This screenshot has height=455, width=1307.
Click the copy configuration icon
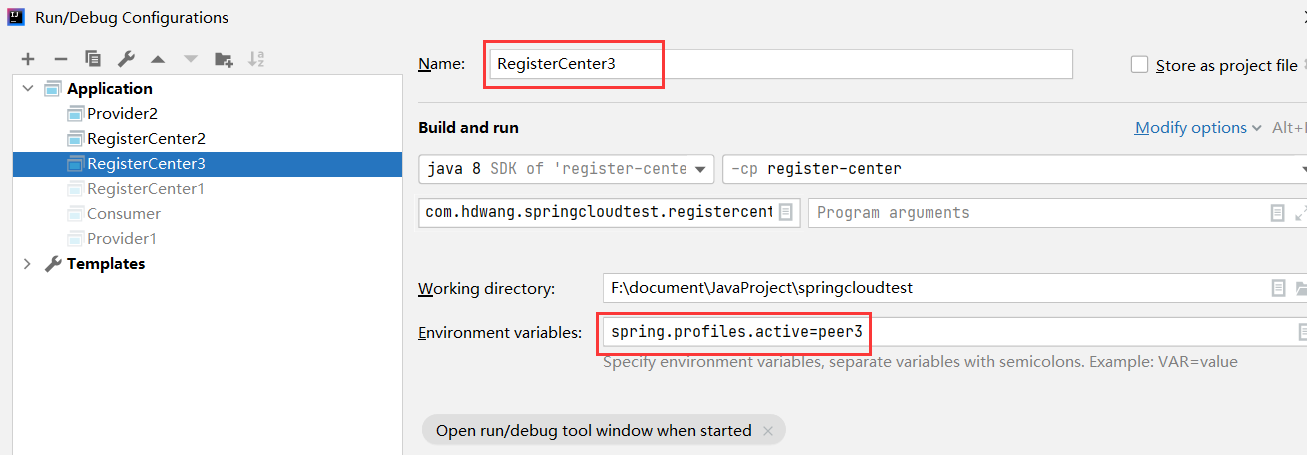pos(93,59)
